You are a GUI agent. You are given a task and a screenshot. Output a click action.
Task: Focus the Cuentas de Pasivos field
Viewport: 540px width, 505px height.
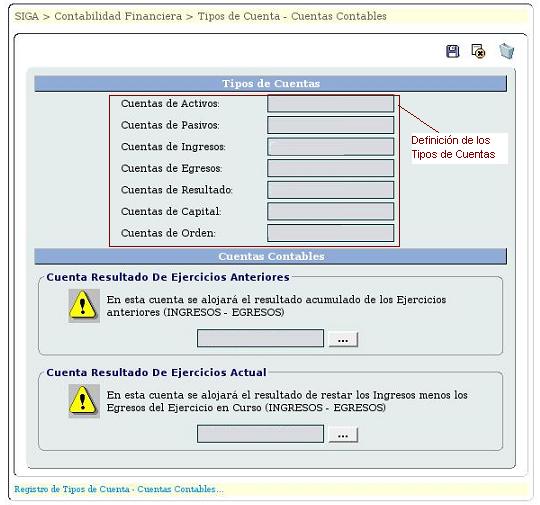coord(330,125)
